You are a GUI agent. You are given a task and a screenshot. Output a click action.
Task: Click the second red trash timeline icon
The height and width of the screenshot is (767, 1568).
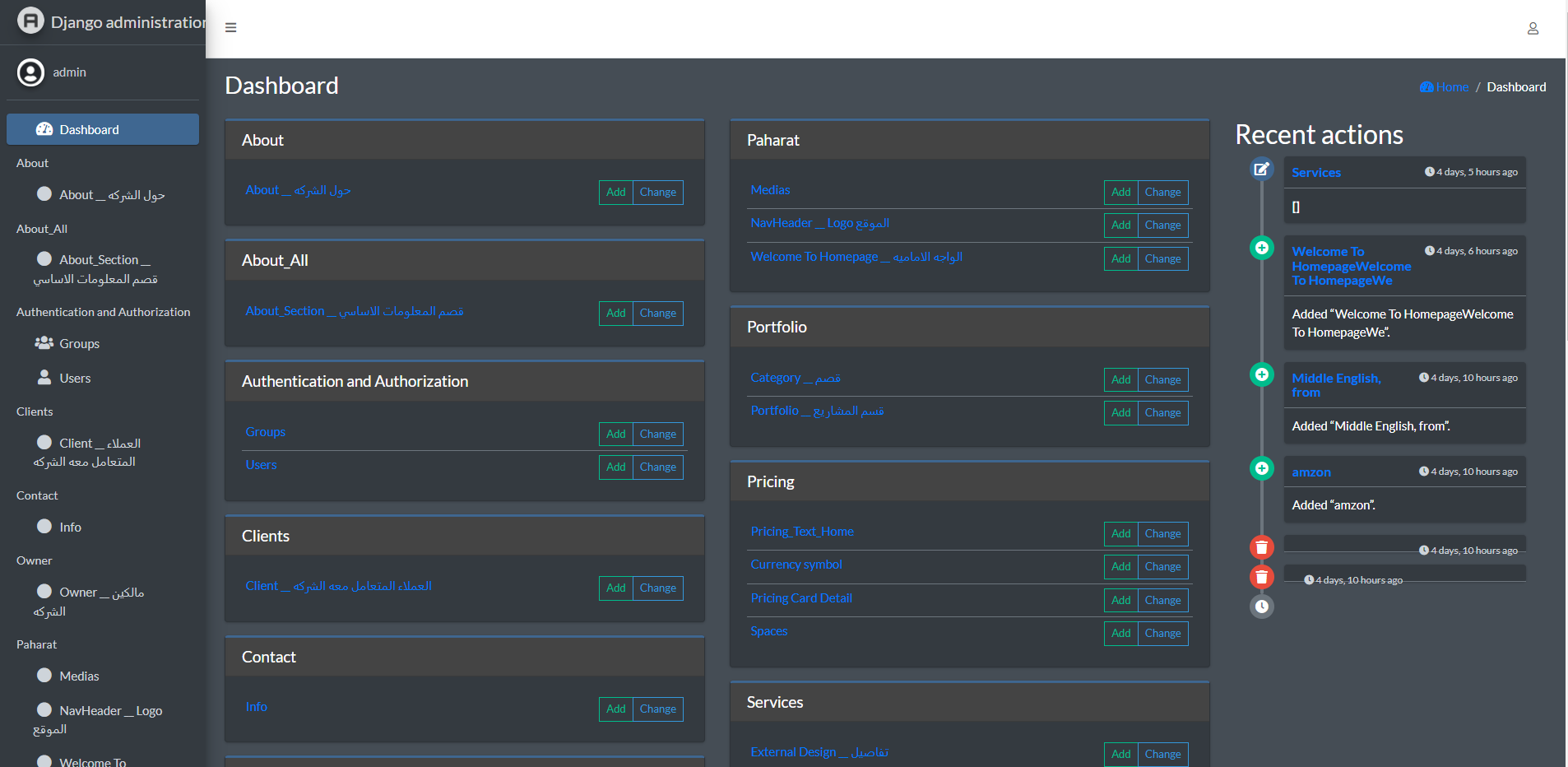coord(1261,577)
